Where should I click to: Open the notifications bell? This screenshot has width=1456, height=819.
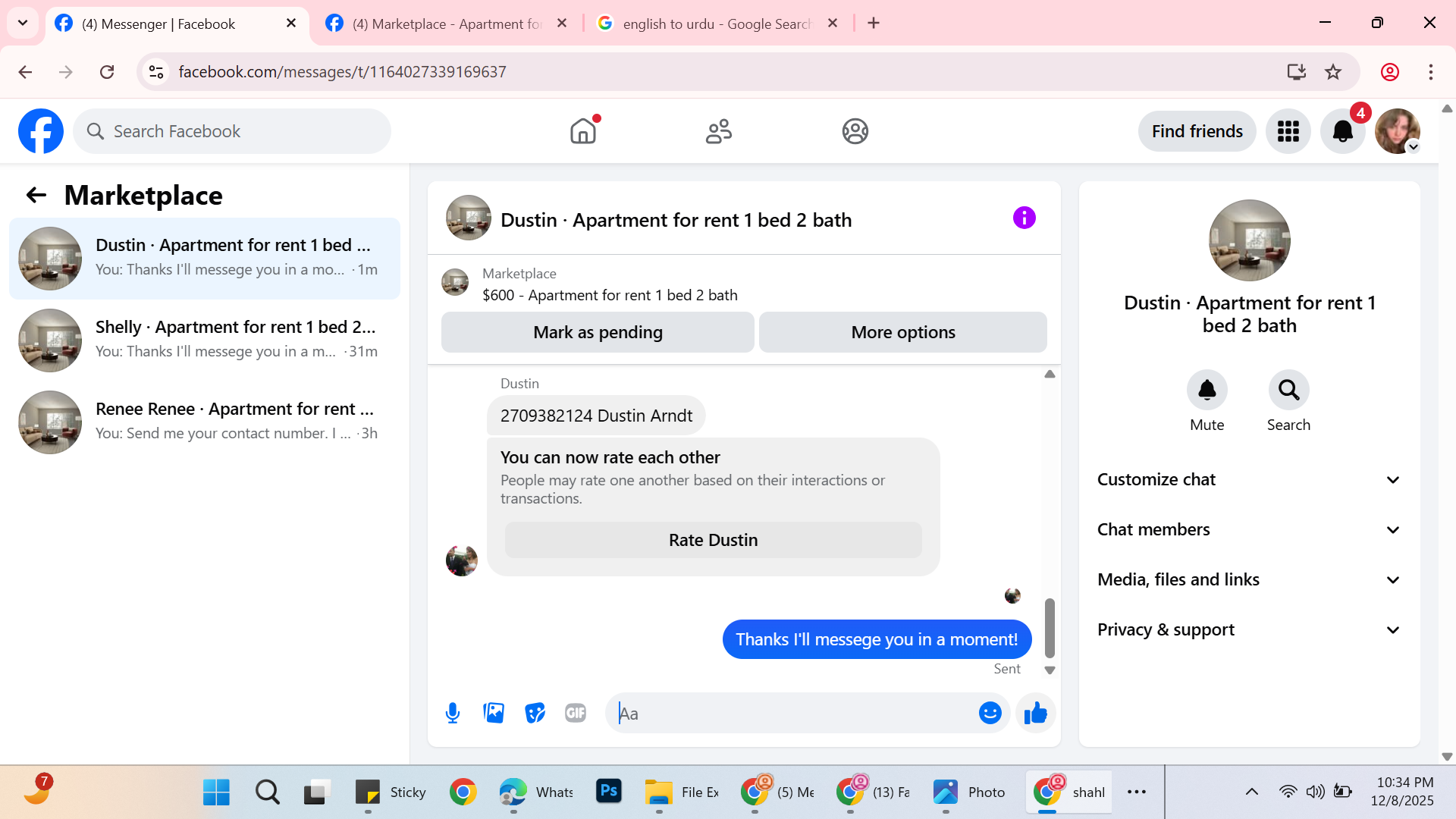pos(1342,131)
